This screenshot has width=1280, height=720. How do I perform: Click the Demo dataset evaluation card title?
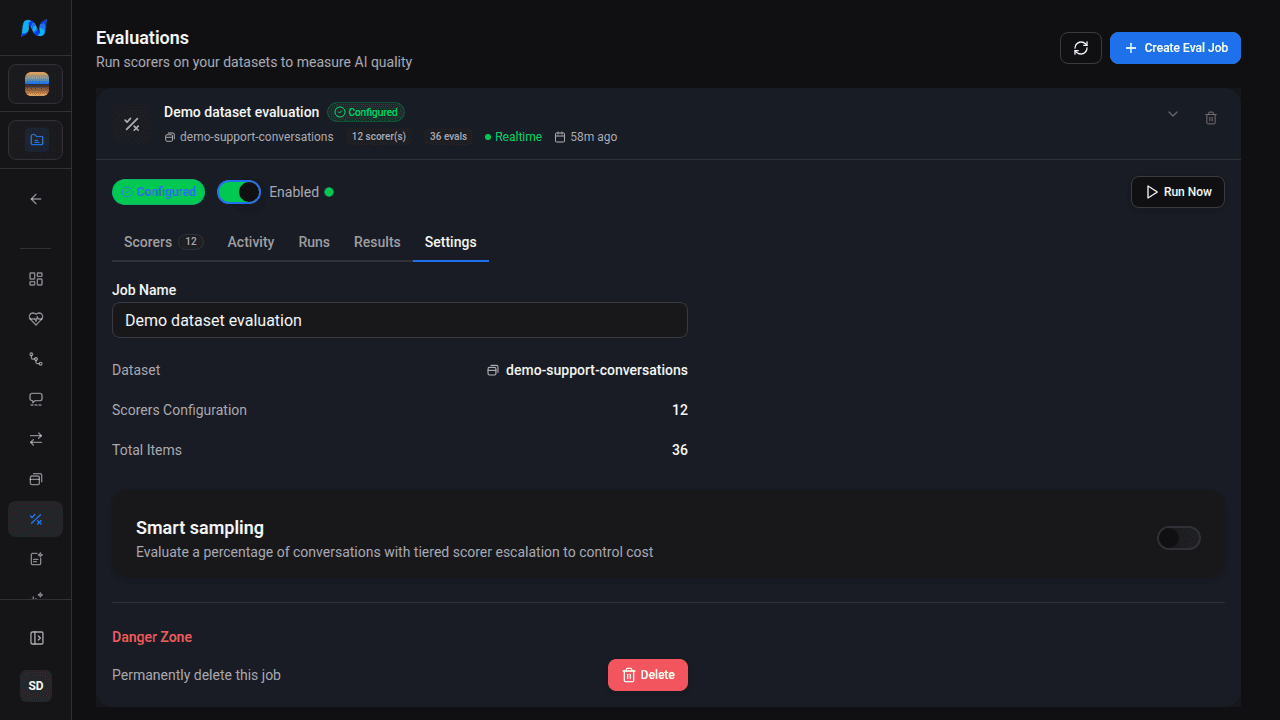[x=242, y=112]
